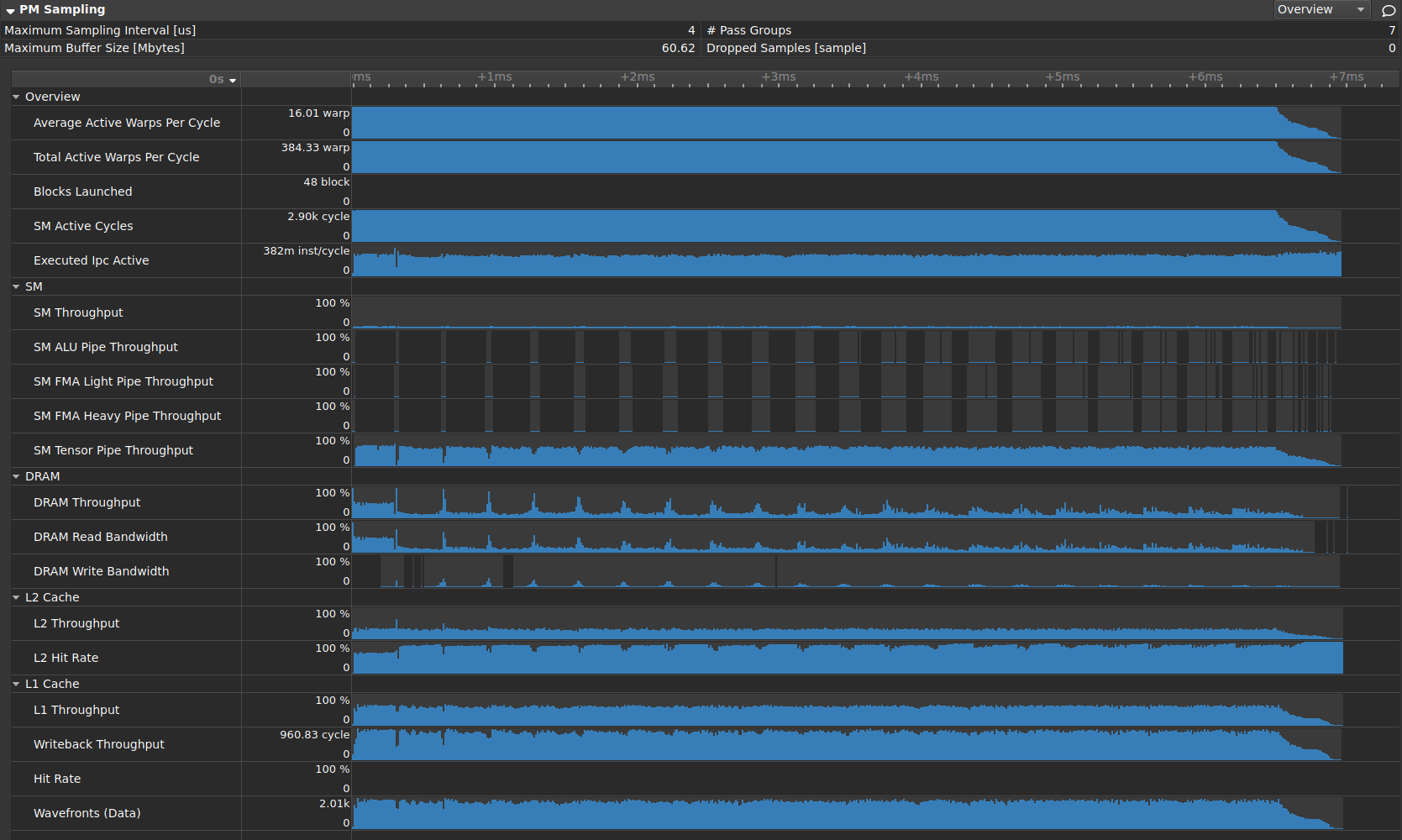The width and height of the screenshot is (1402, 840).
Task: Open the 0s timeline offset dropdown
Action: tap(222, 79)
